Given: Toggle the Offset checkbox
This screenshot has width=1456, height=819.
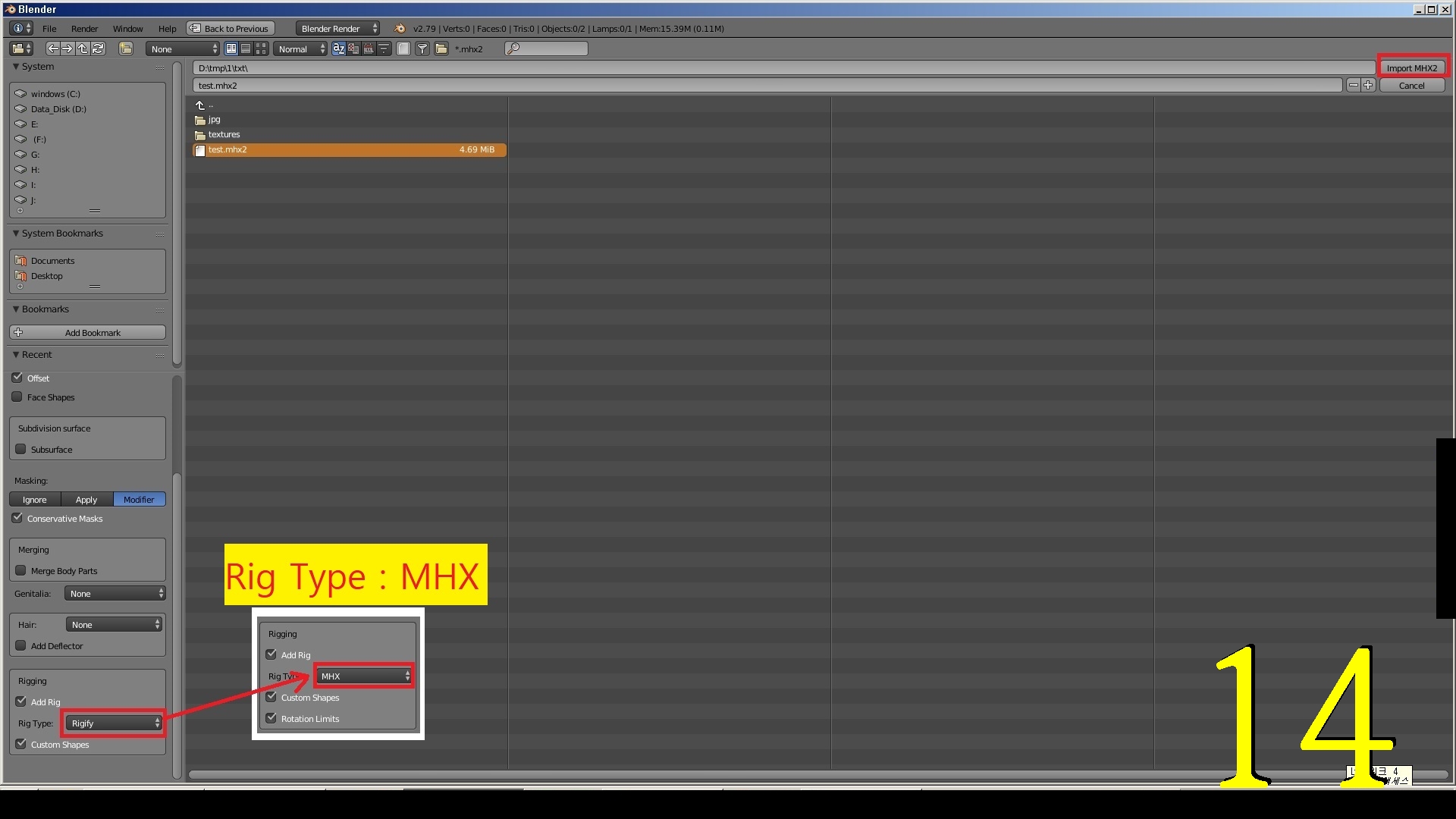Looking at the screenshot, I should pyautogui.click(x=17, y=378).
